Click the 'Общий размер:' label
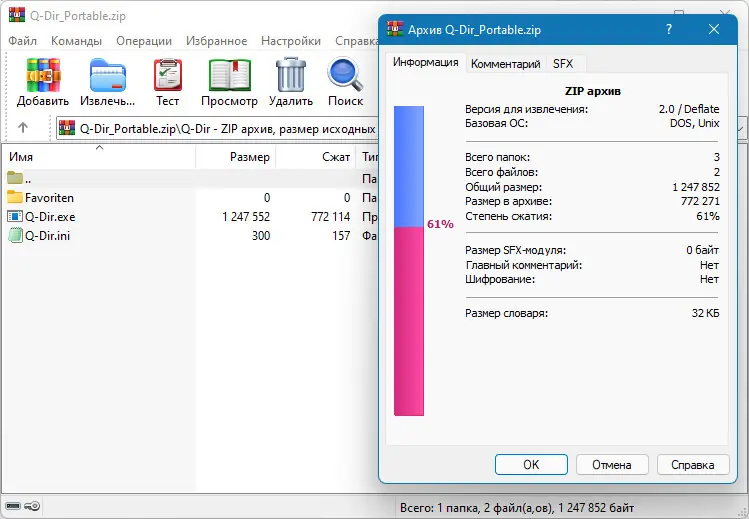The image size is (749, 519). [x=503, y=187]
